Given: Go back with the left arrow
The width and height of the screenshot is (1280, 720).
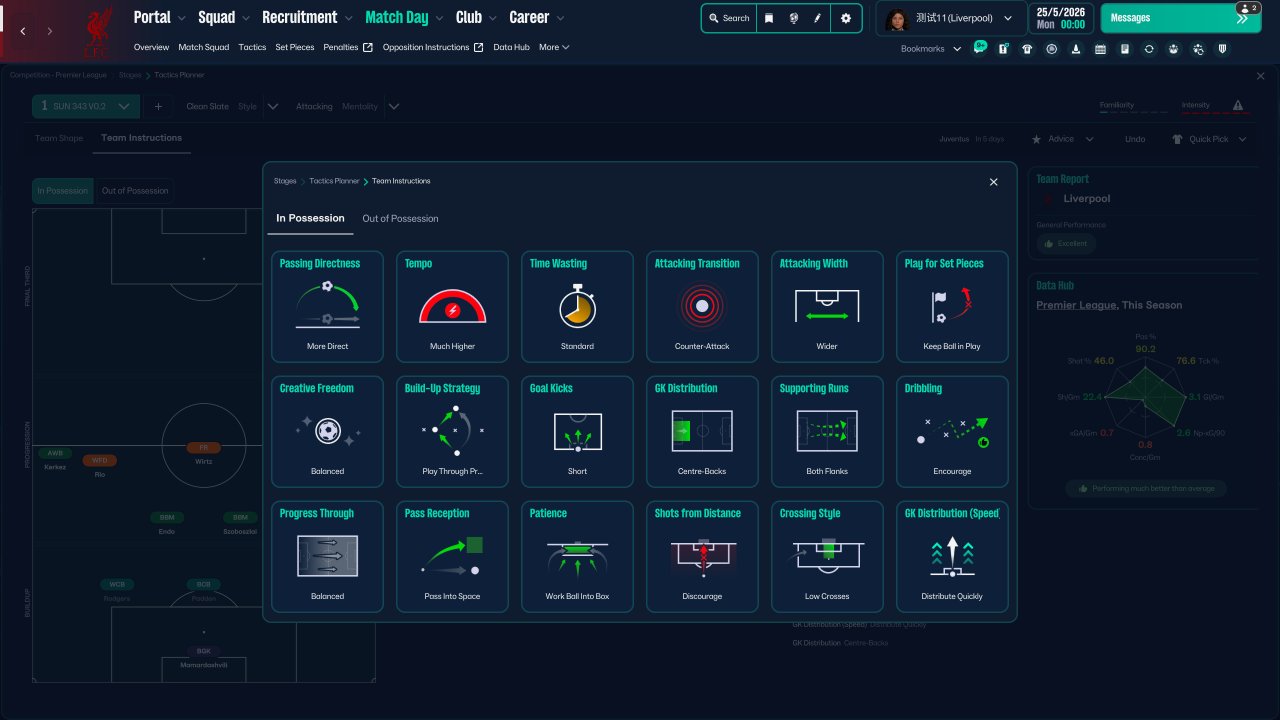Looking at the screenshot, I should click(x=23, y=31).
